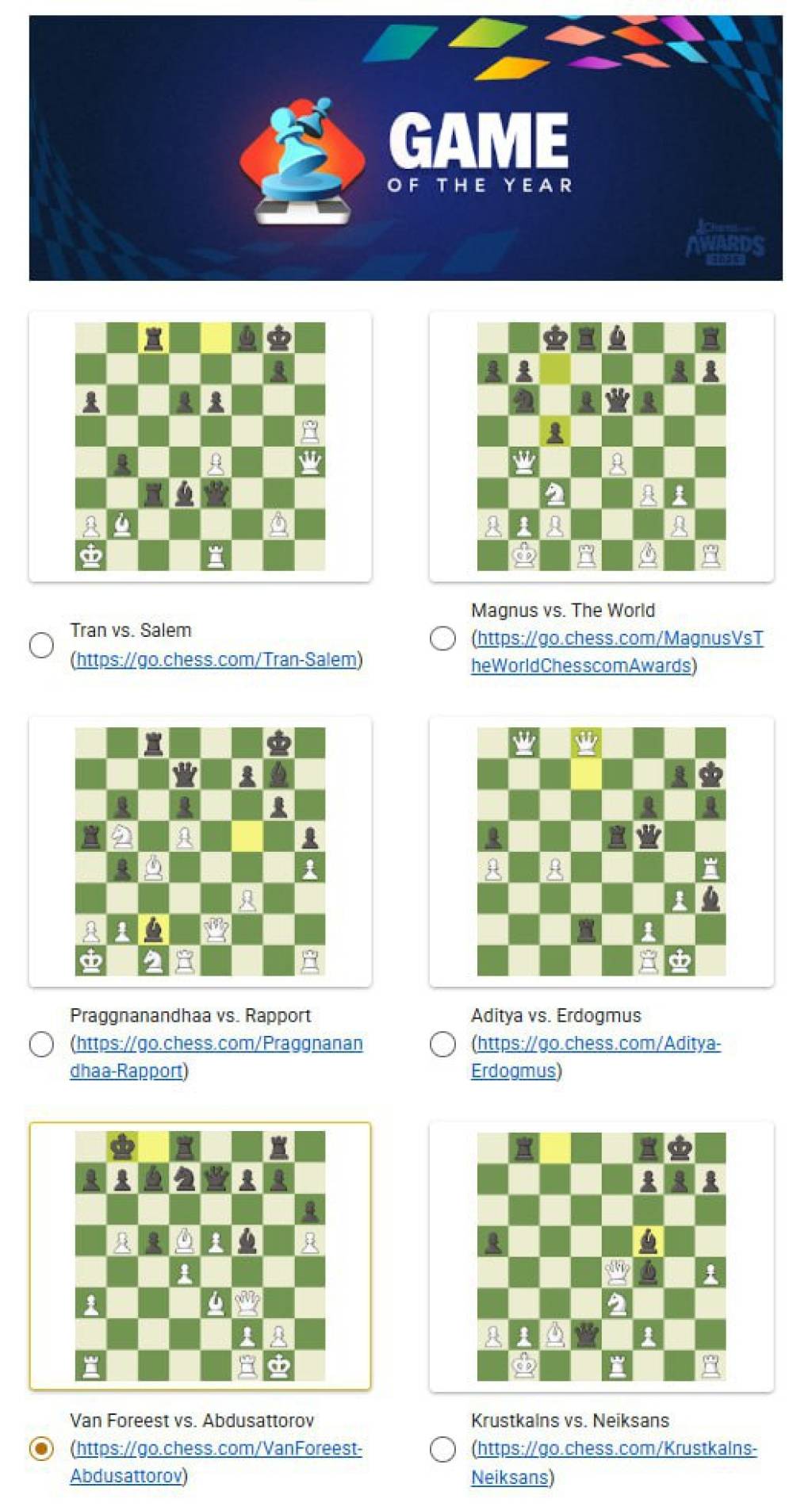Image resolution: width=812 pixels, height=1507 pixels.
Task: Click the Magnus vs. The World board image
Action: click(601, 447)
